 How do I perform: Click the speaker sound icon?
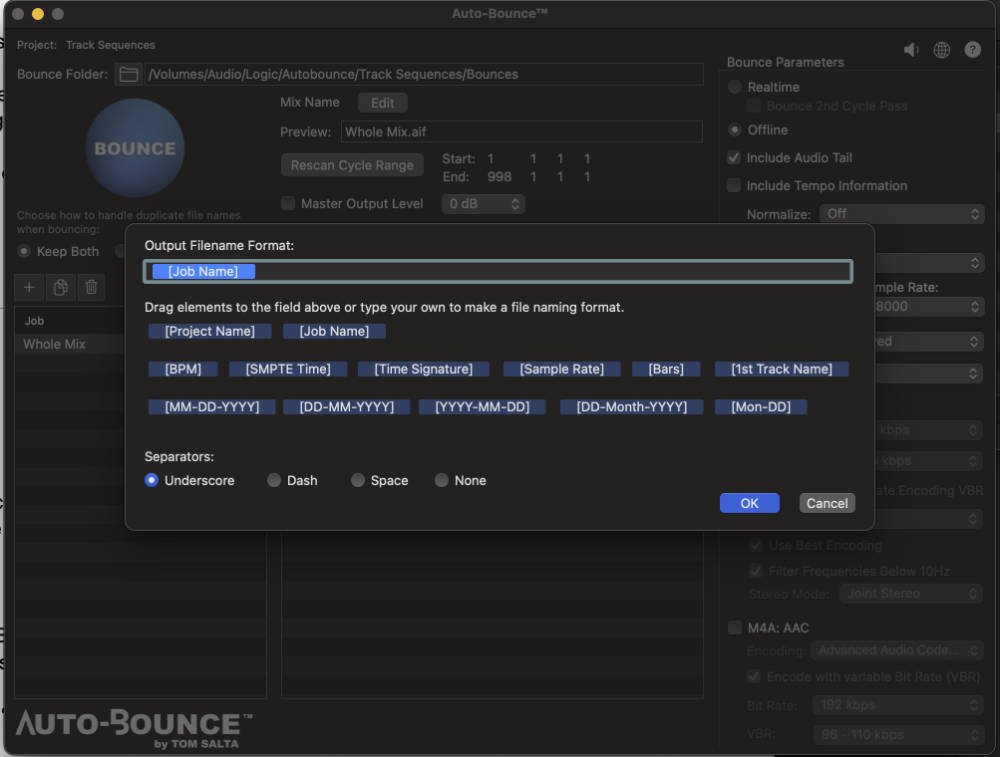[911, 50]
